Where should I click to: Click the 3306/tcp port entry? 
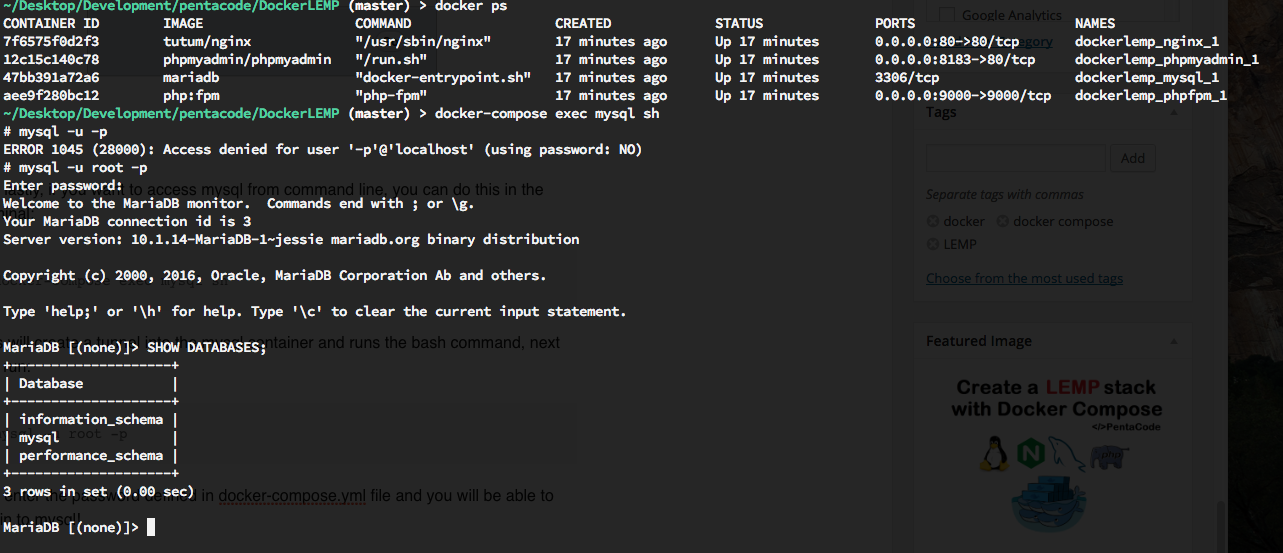pos(907,78)
